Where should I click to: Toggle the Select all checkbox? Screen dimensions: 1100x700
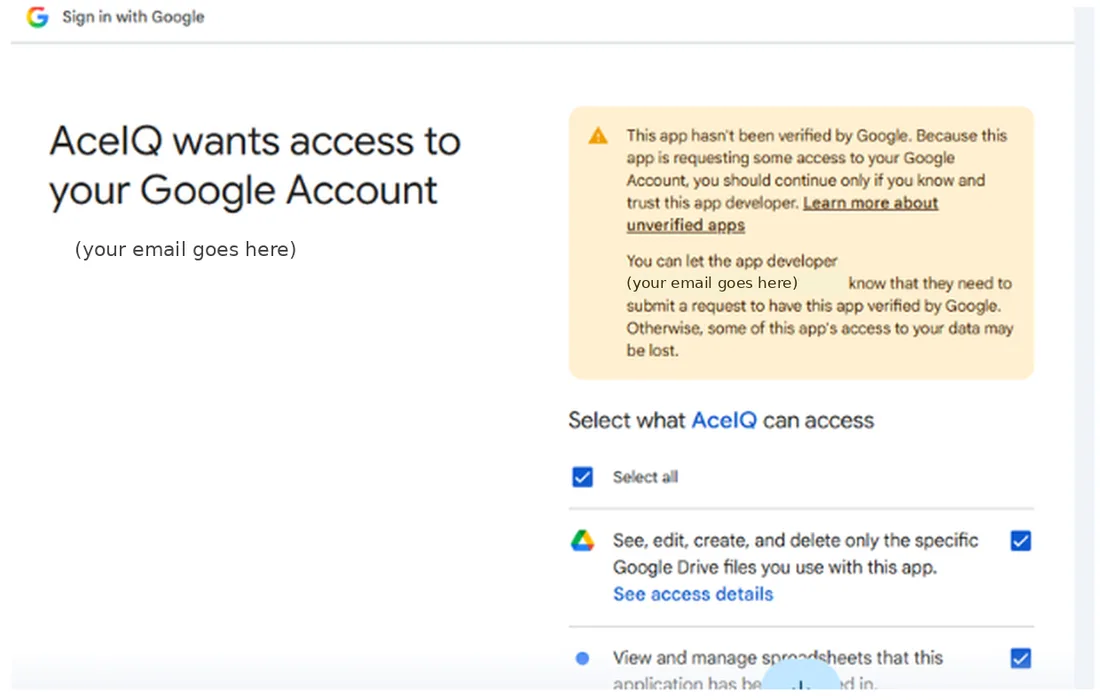coord(582,477)
